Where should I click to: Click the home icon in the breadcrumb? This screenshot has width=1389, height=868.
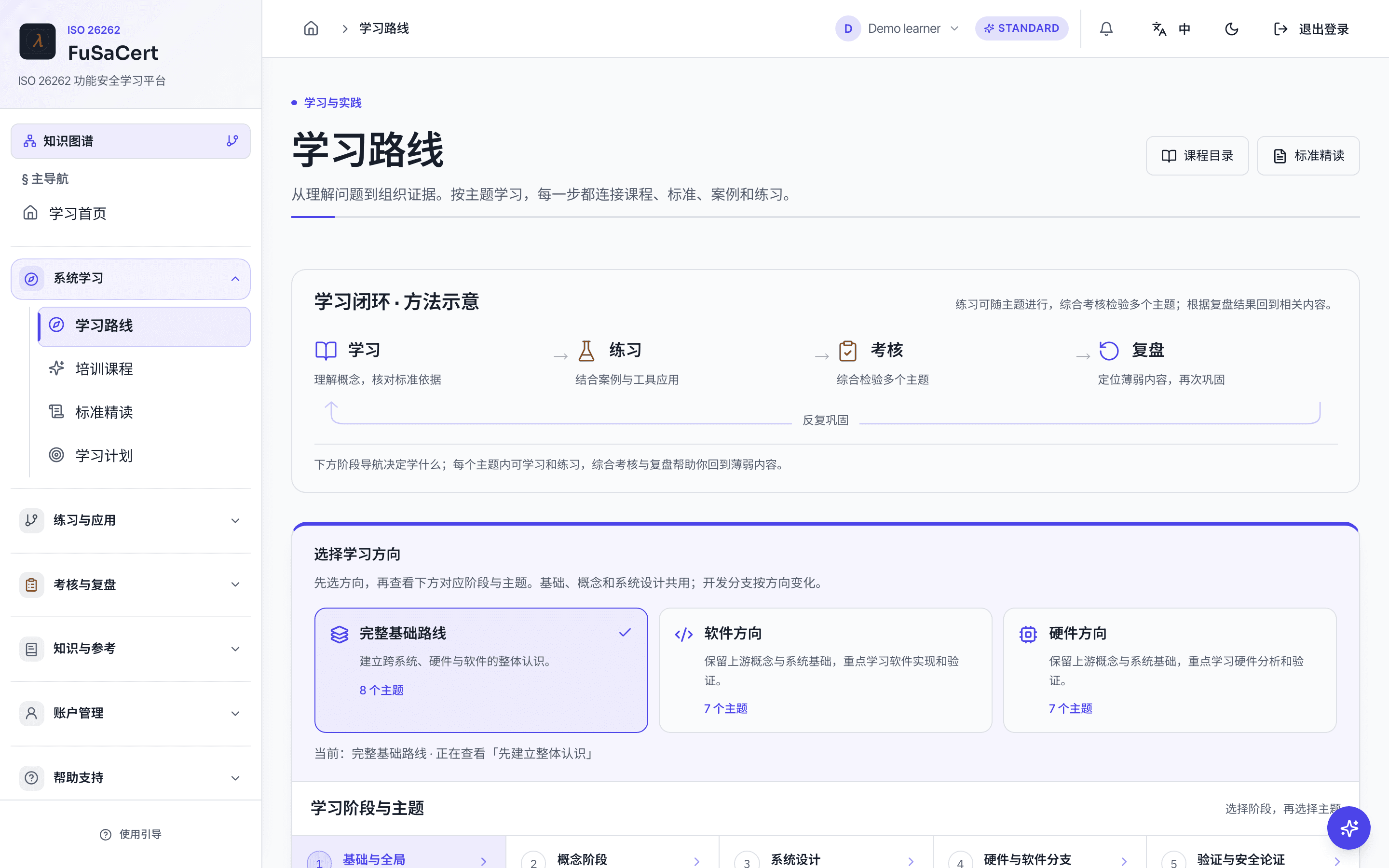click(311, 29)
